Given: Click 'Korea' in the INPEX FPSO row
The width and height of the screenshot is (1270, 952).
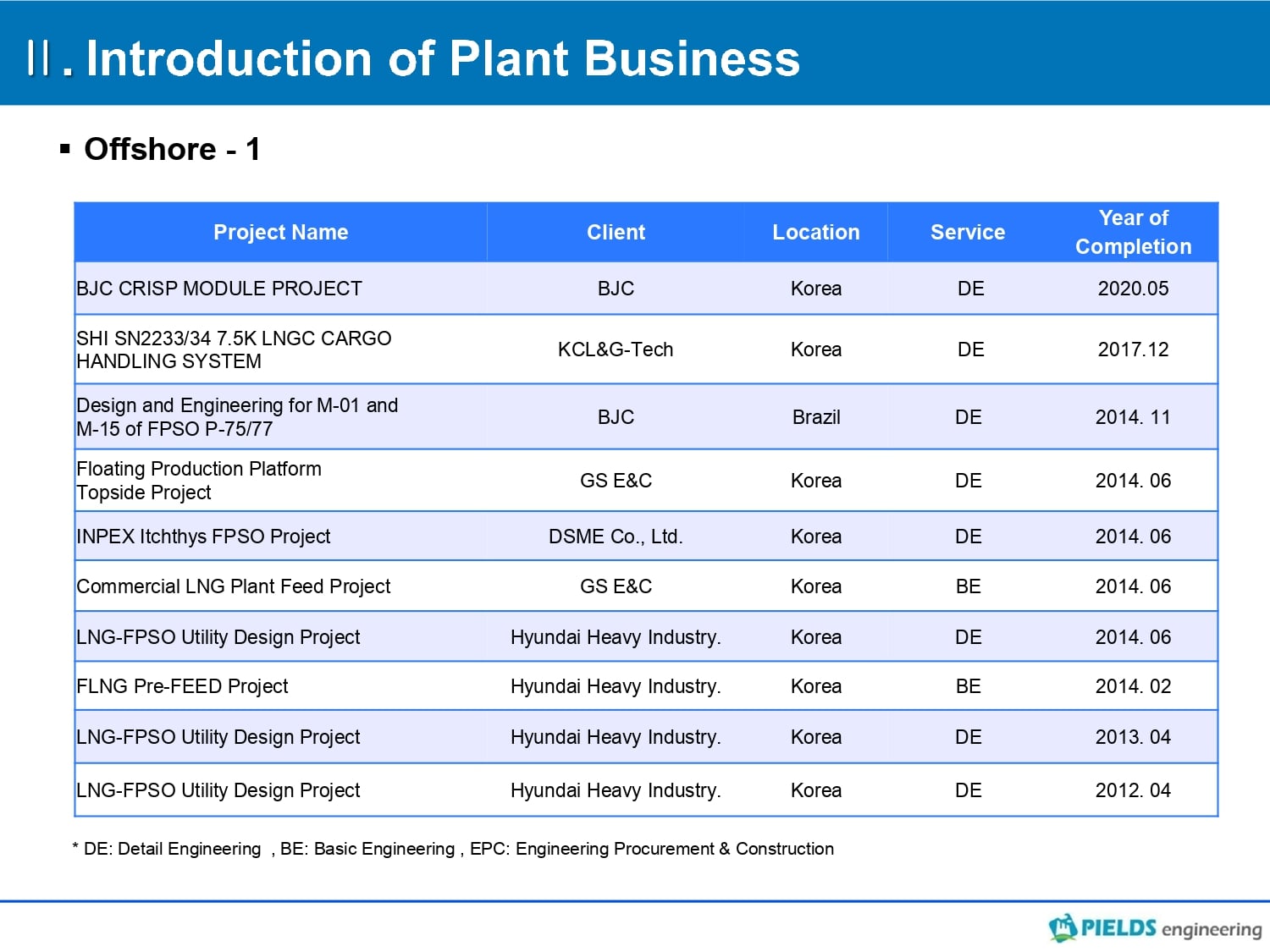Looking at the screenshot, I should coord(816,537).
